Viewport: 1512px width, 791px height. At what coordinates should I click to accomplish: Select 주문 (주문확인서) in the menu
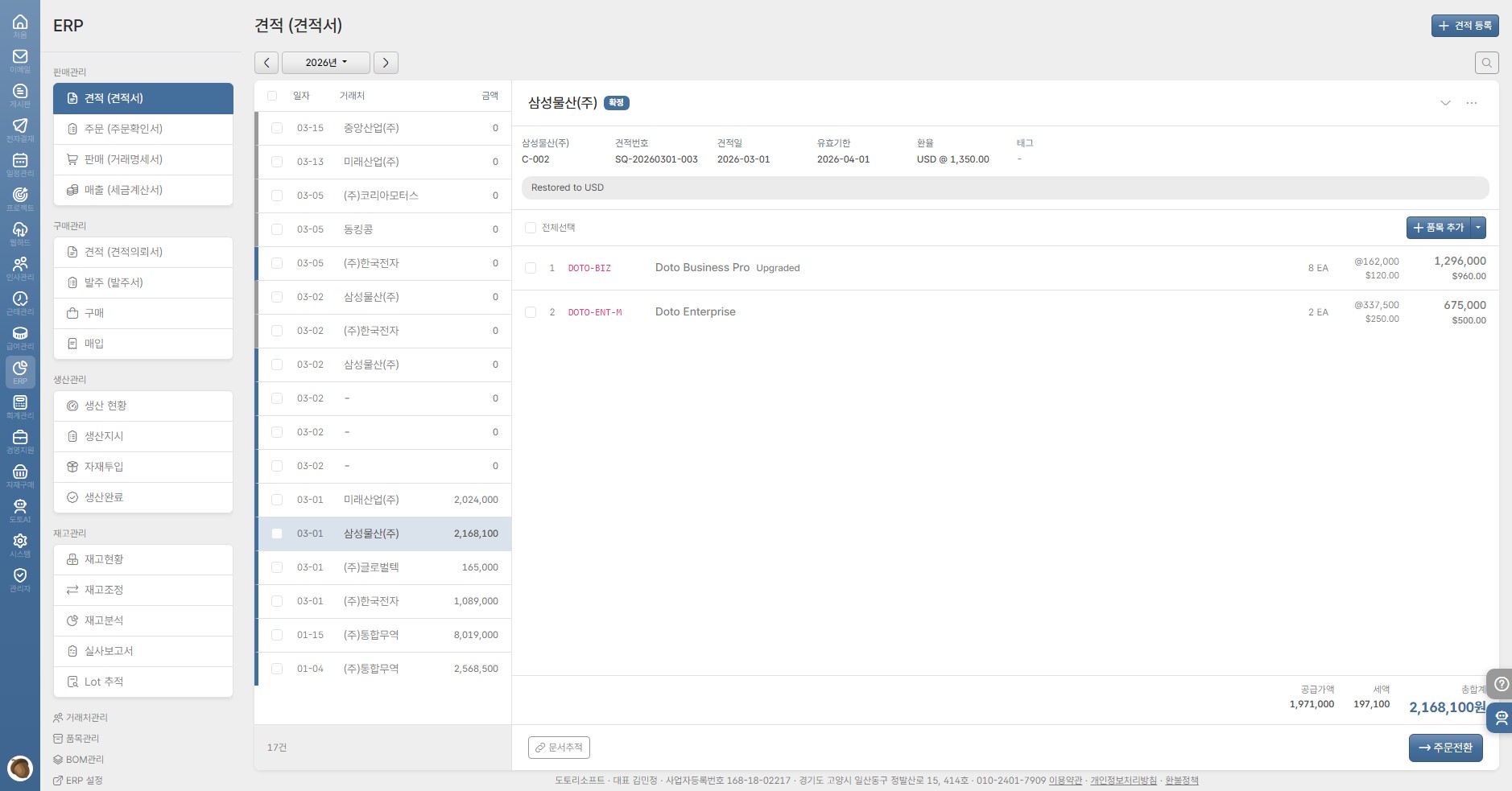pos(143,129)
